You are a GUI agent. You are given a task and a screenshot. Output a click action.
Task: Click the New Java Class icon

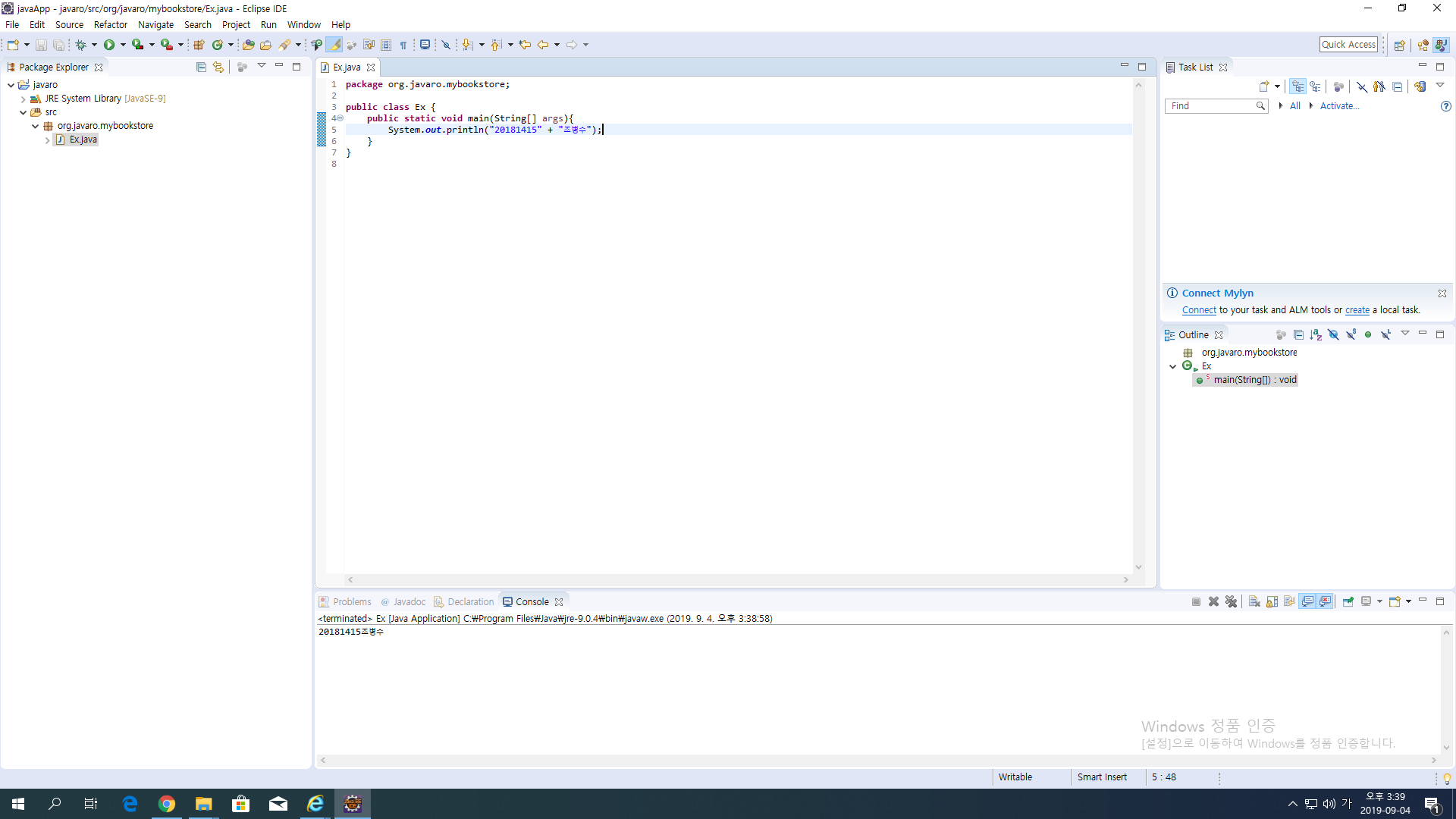(x=218, y=45)
